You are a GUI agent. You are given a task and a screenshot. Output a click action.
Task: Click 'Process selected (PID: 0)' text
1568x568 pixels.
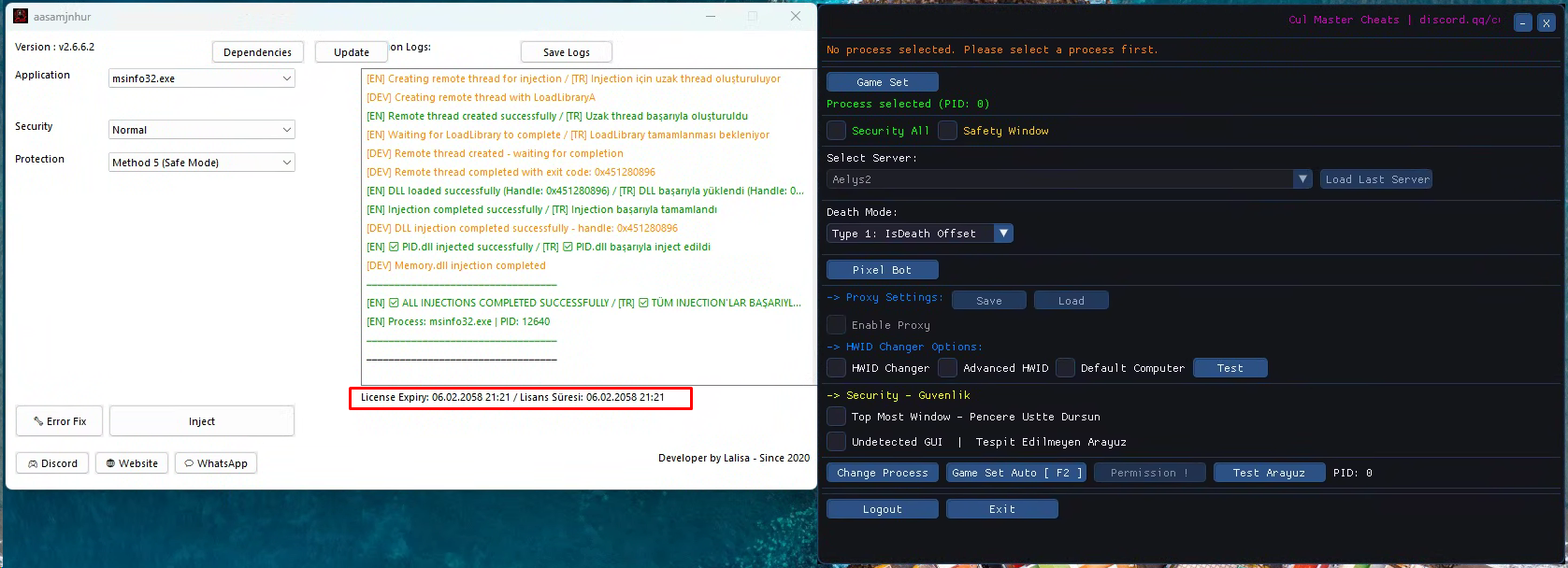[x=908, y=104]
